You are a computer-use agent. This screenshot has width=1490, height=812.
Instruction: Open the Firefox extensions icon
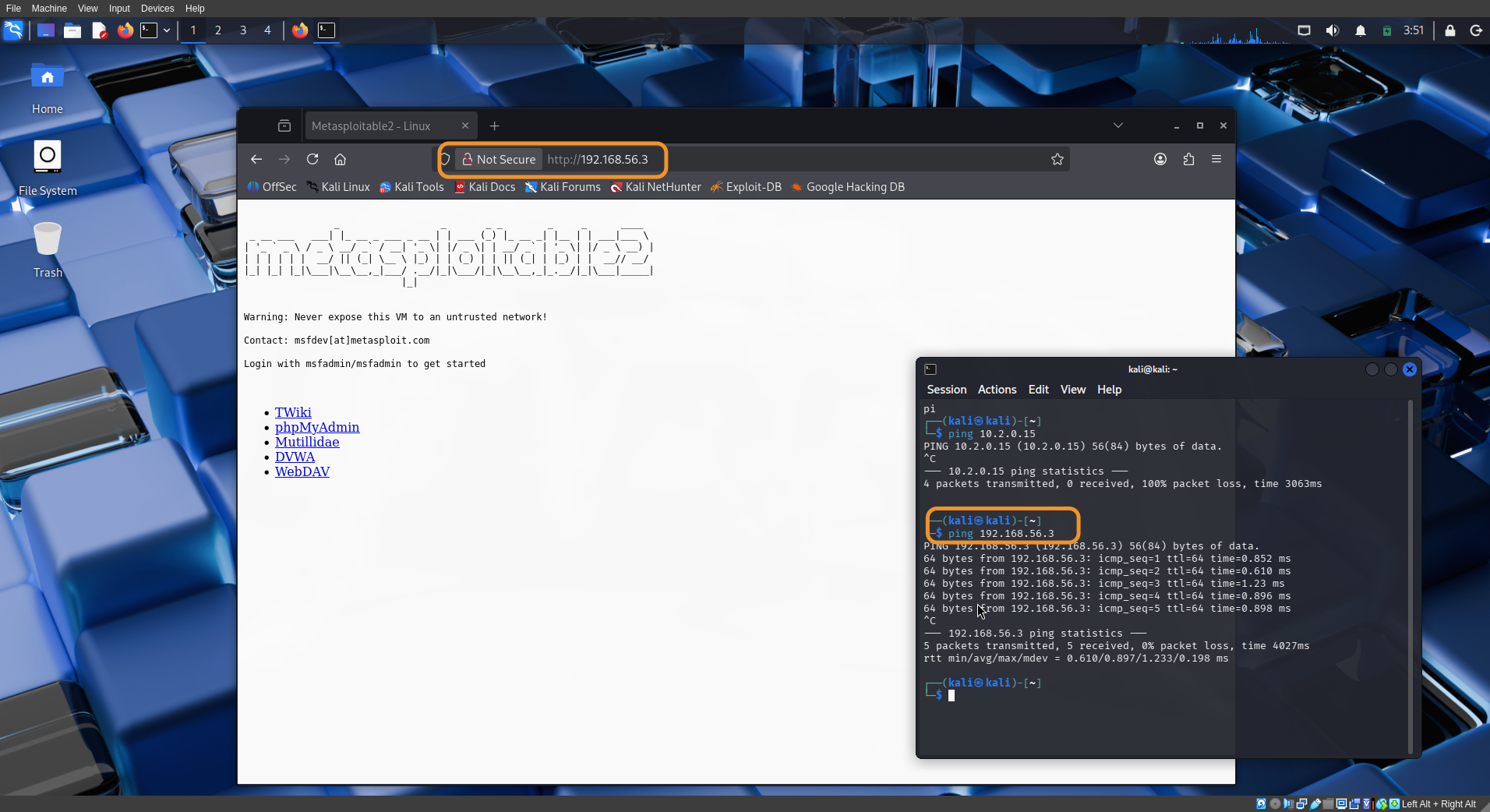1188,159
